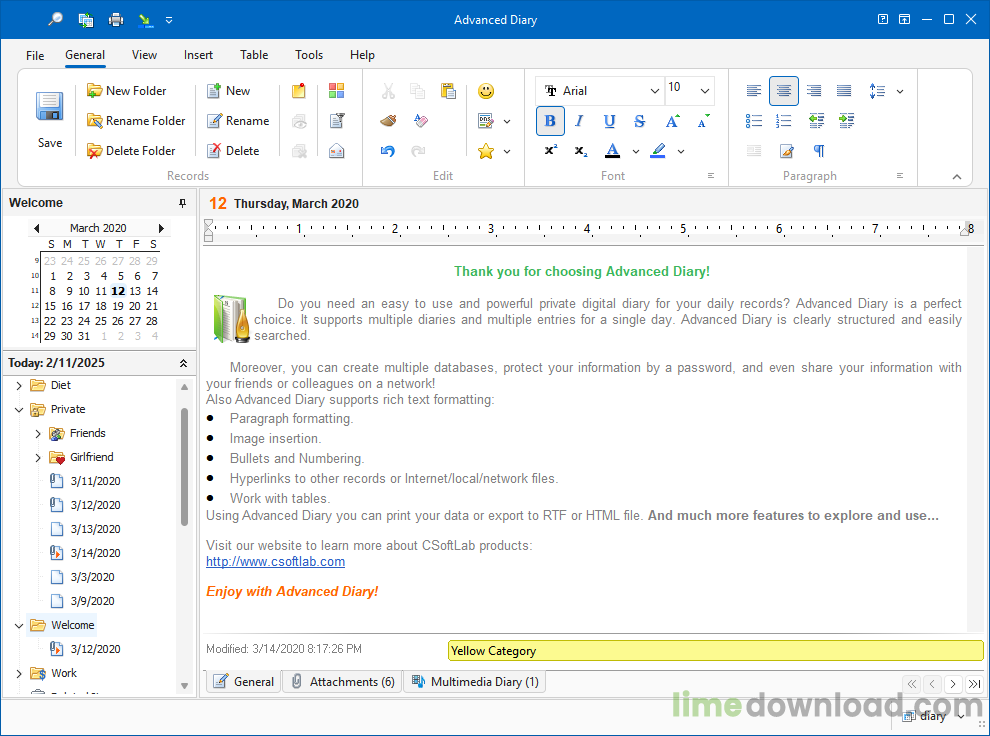Apply the font color A button

[612, 151]
